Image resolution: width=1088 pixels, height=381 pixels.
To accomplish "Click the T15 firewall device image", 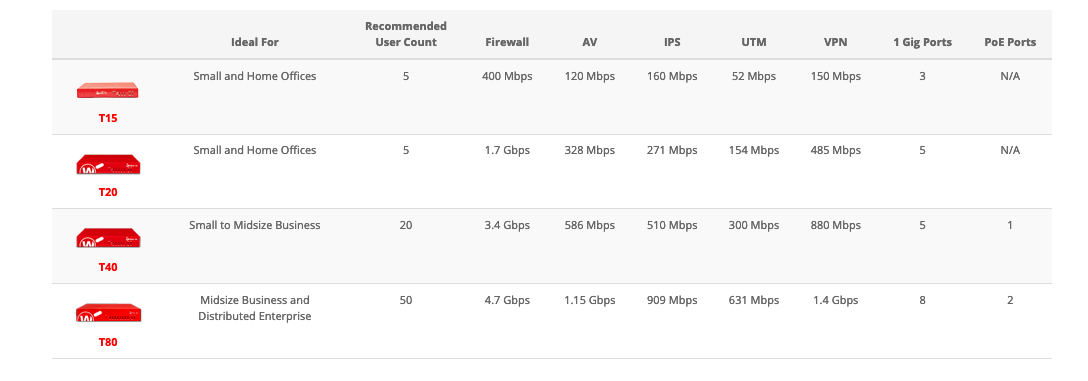I will [x=108, y=90].
